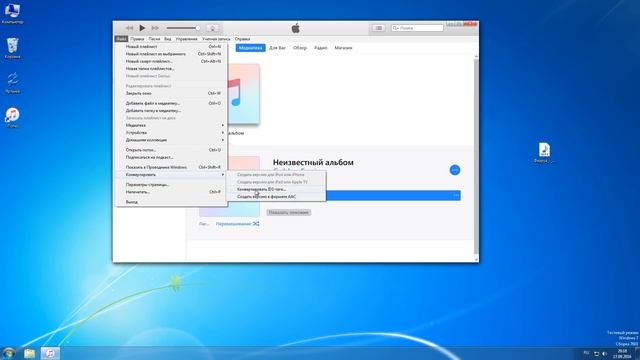Select Добавить папку в медиатеку
The image size is (640, 360).
point(171,111)
